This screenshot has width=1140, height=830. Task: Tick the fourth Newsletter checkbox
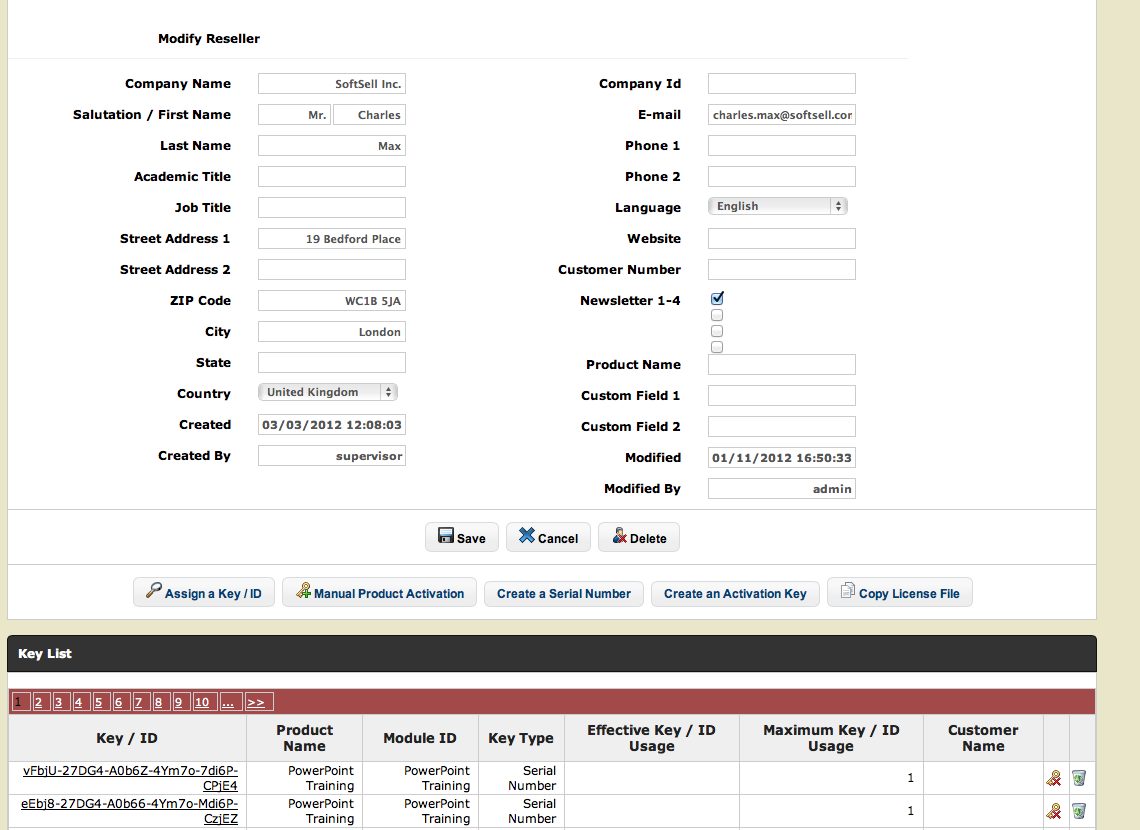[x=717, y=347]
